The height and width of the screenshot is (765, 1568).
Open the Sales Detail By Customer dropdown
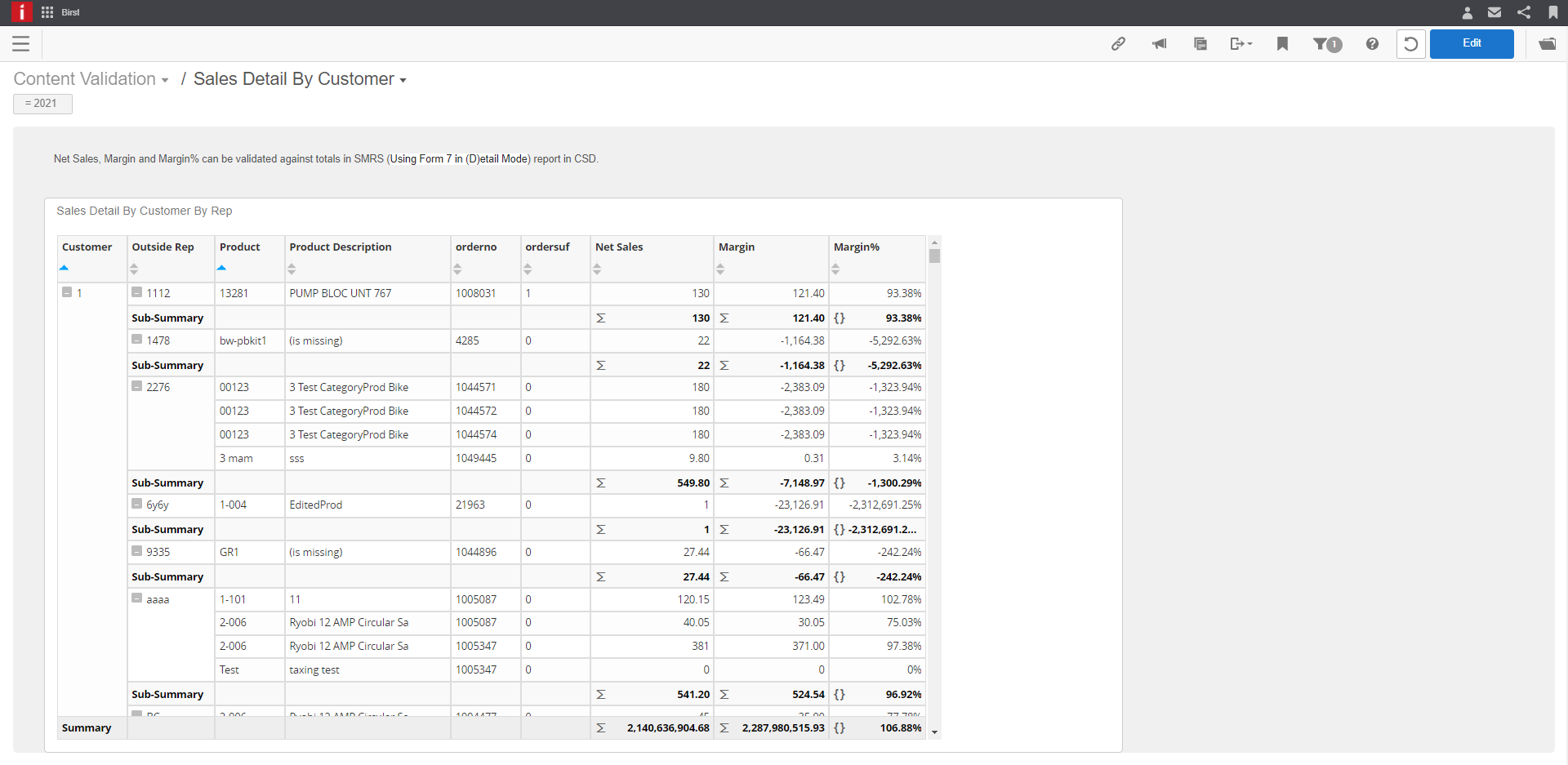pos(403,80)
